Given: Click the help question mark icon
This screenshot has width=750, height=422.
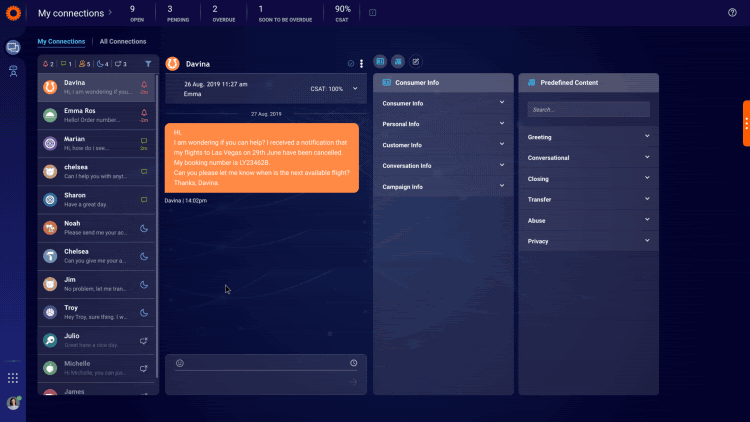Looking at the screenshot, I should tap(732, 12).
